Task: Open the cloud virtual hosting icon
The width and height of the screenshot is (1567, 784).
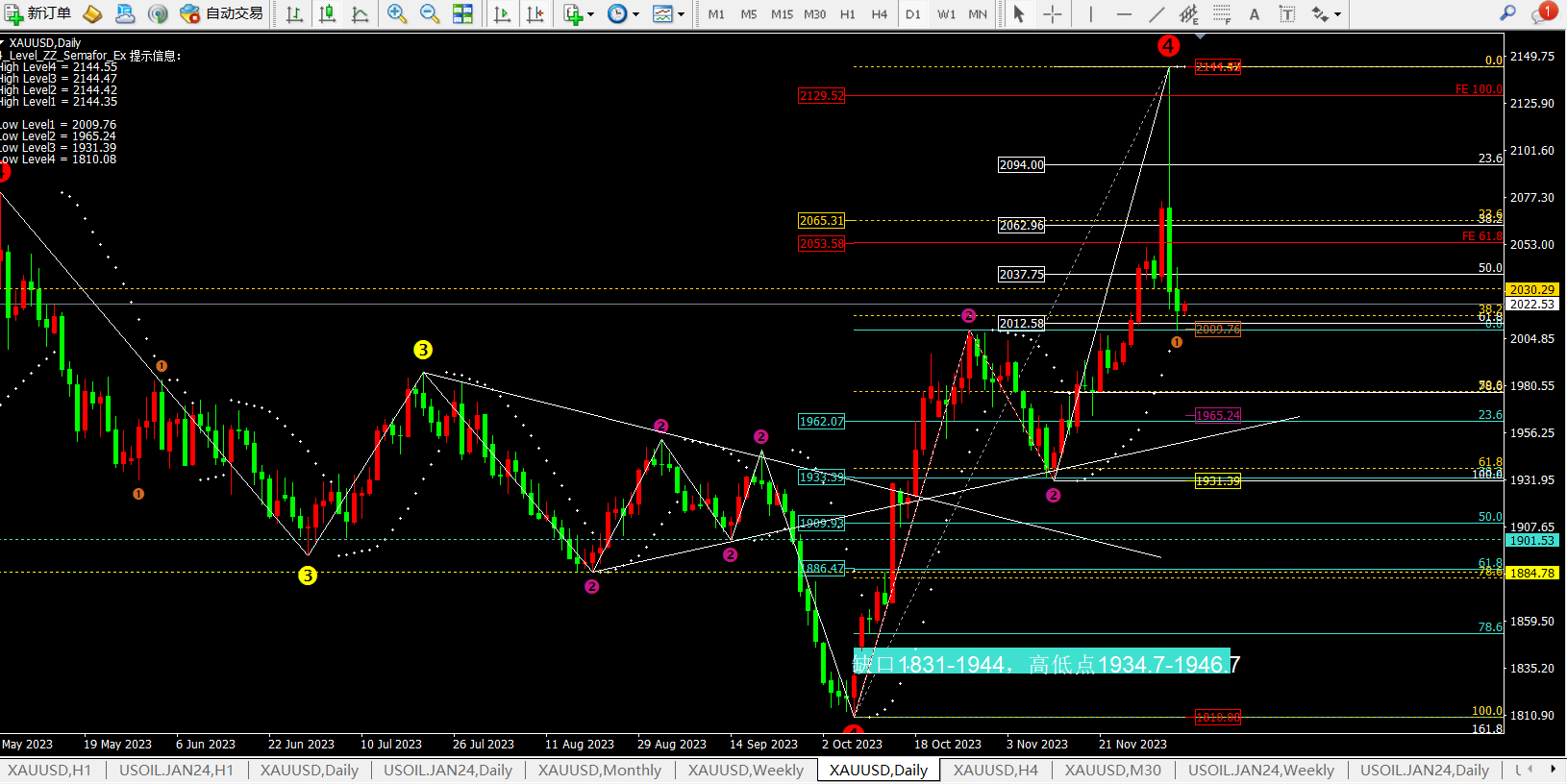Action: (x=125, y=13)
